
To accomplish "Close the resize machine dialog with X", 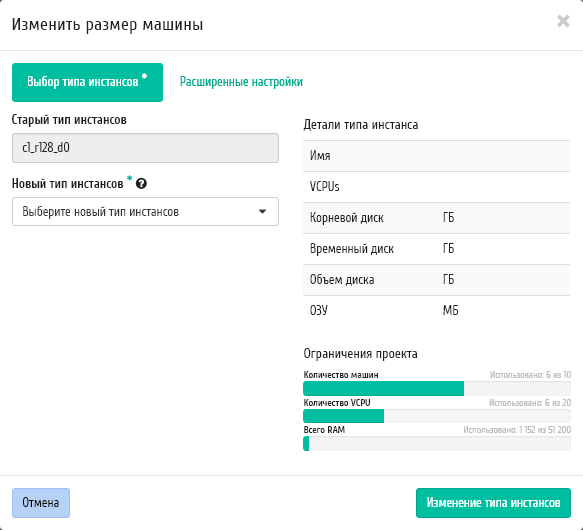I will click(563, 21).
